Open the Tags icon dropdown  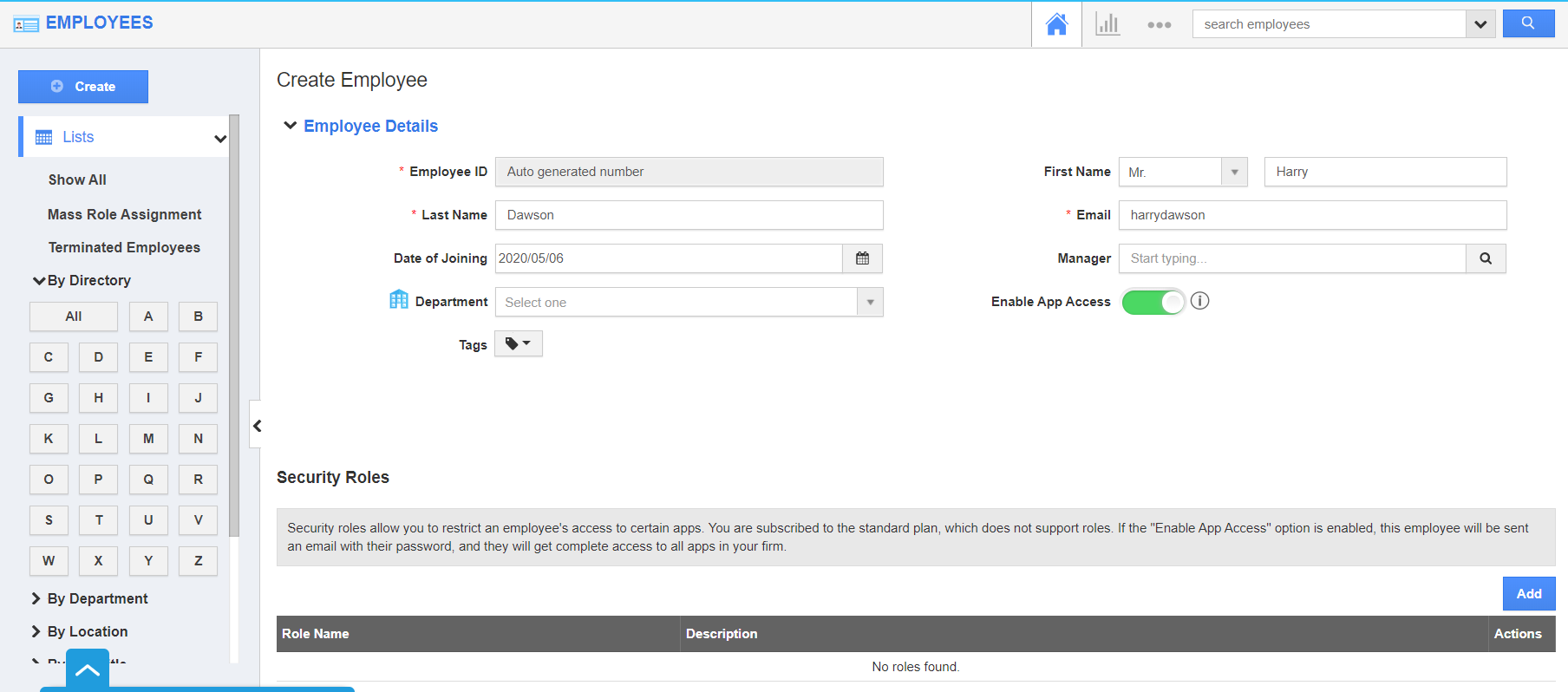[x=518, y=344]
